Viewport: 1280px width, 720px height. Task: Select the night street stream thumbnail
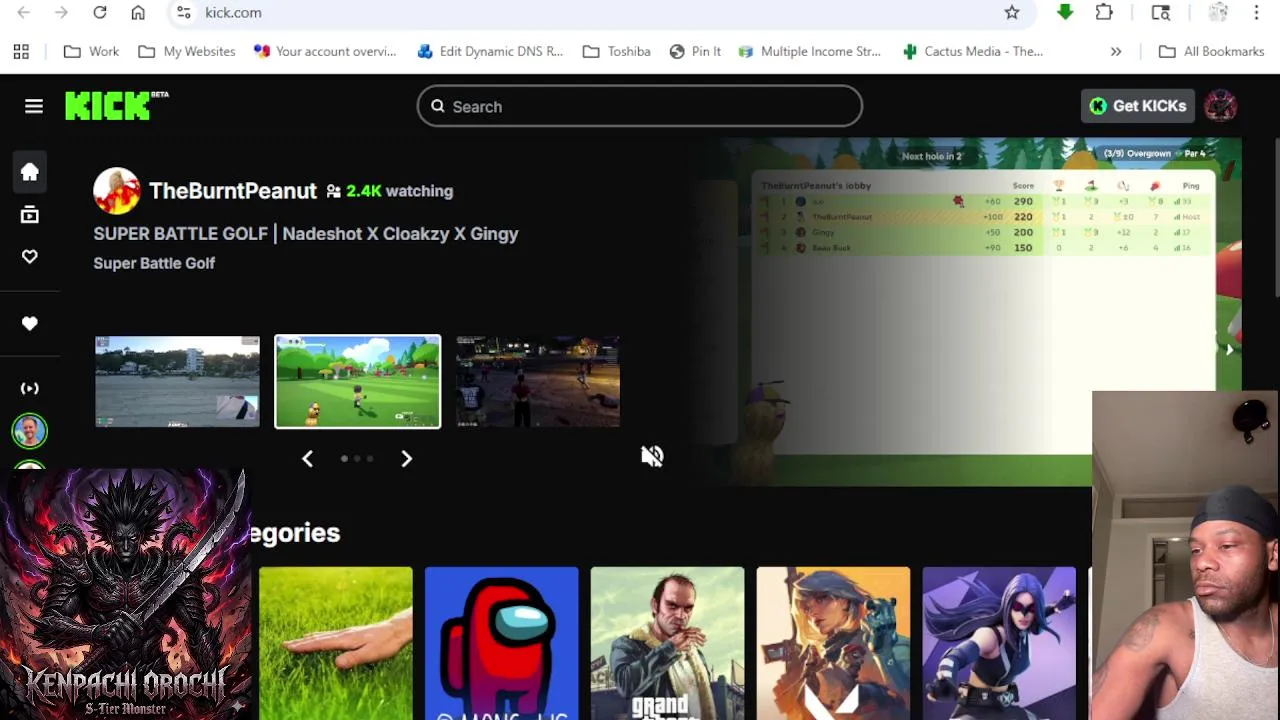[538, 381]
